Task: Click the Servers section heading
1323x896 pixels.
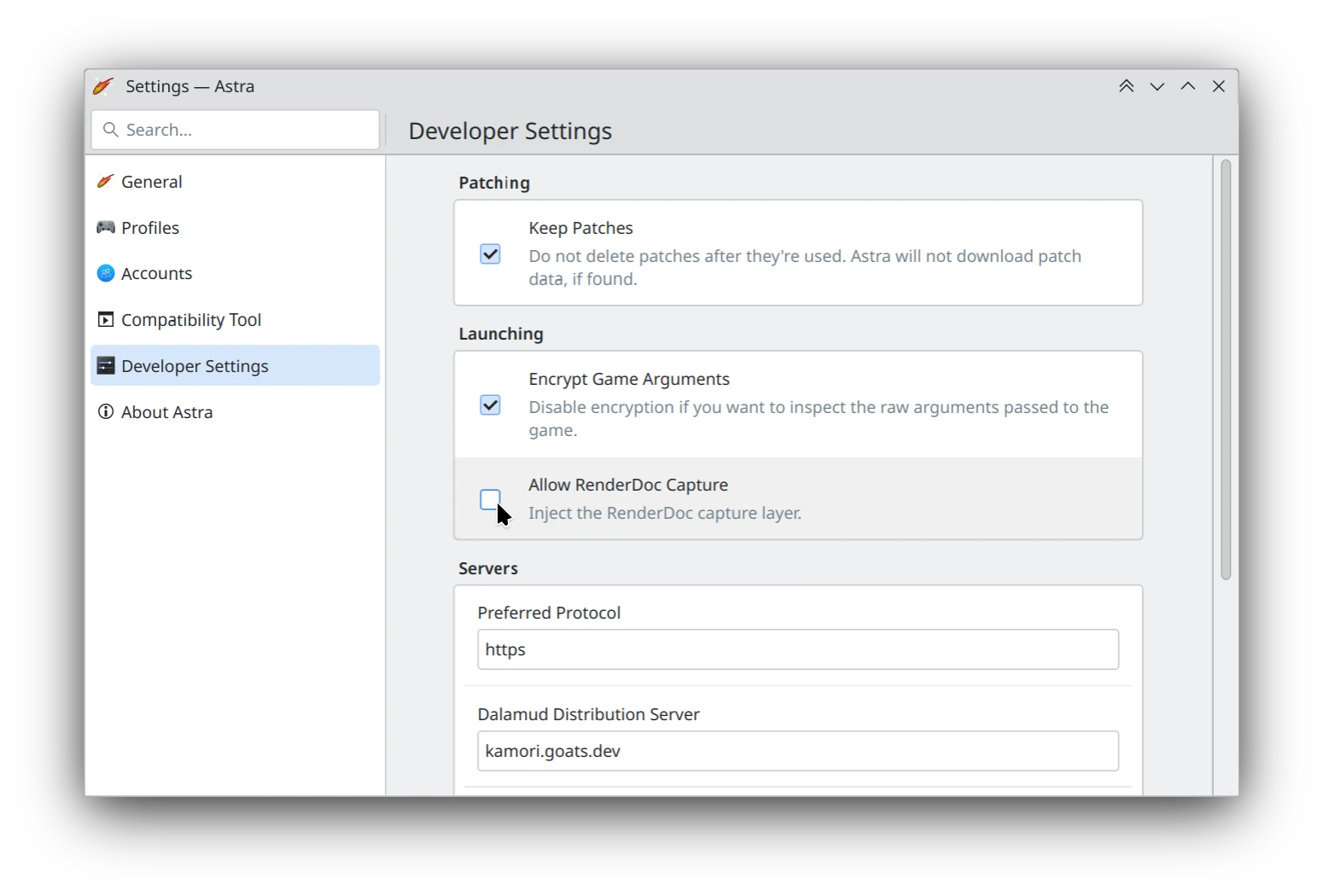Action: (488, 568)
